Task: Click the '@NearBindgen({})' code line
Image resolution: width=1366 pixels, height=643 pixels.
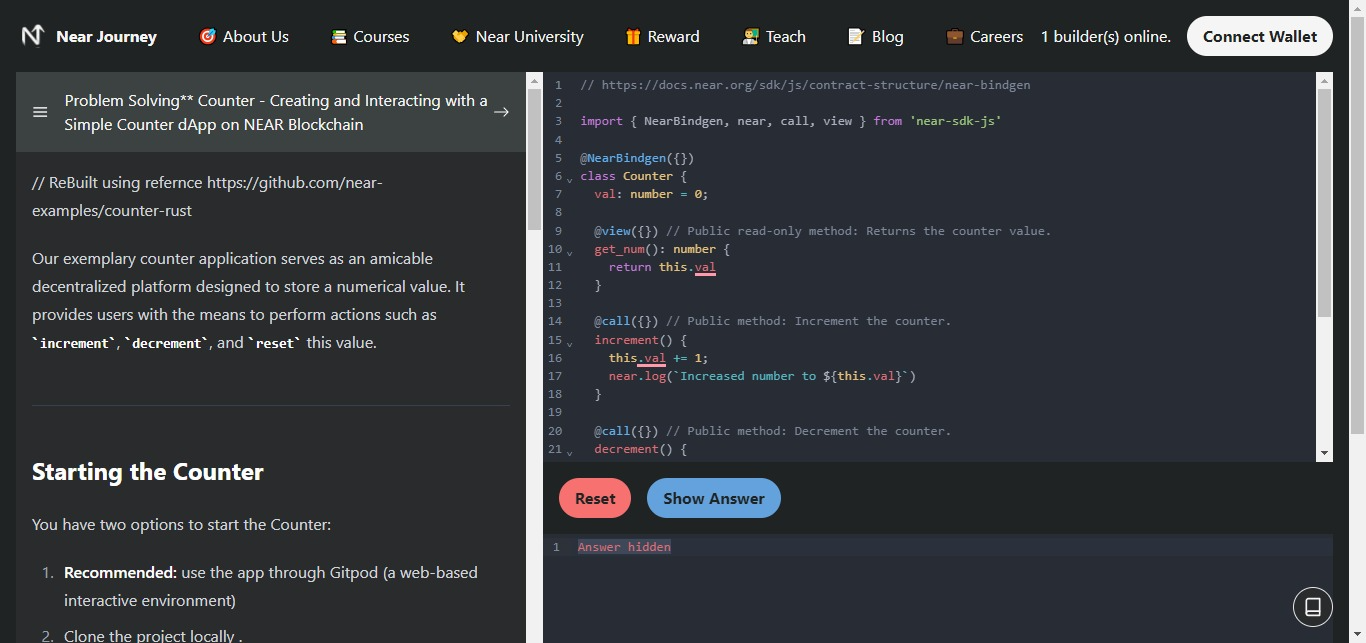Action: (x=637, y=158)
